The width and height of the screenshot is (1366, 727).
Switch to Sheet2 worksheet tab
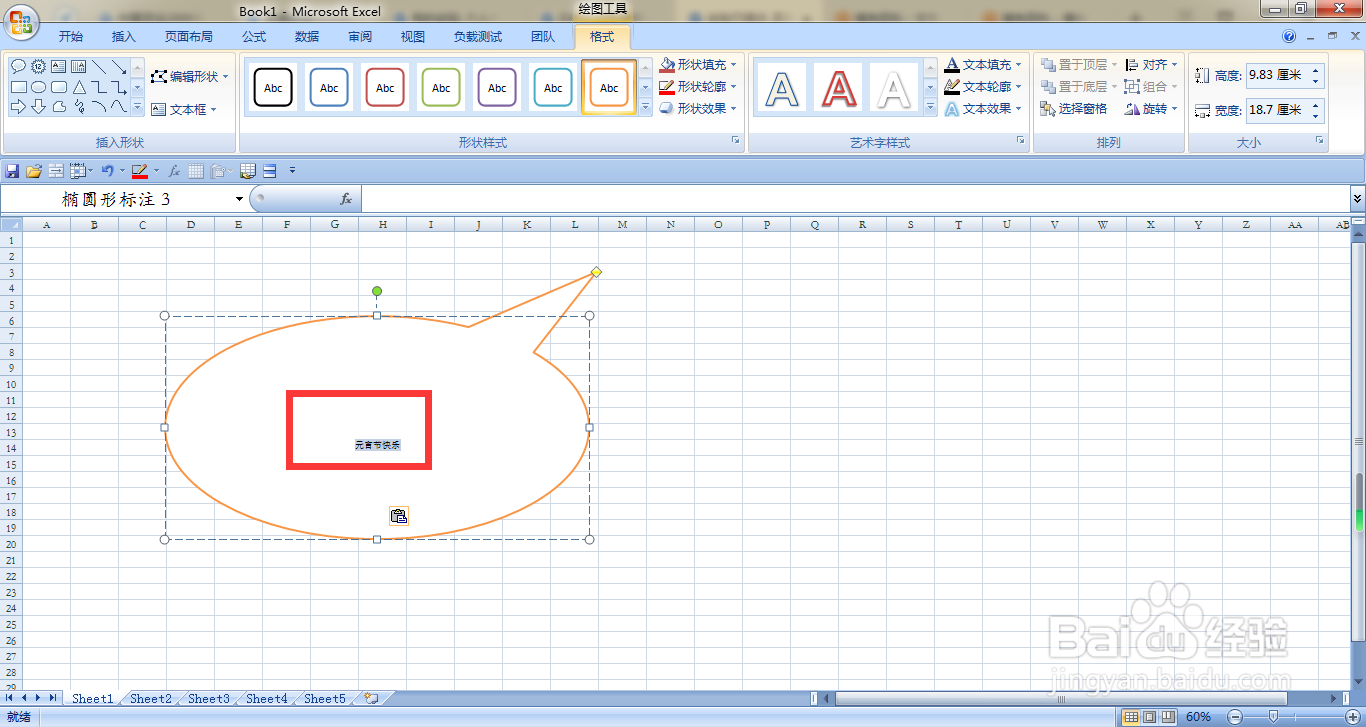coord(151,698)
